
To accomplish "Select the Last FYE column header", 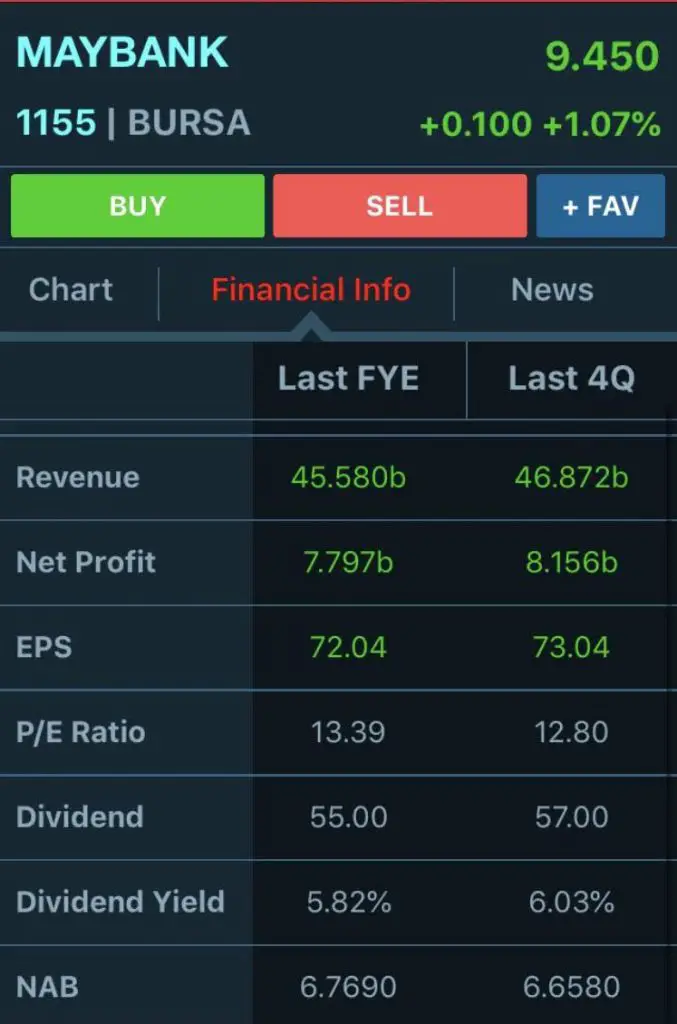I will [349, 378].
